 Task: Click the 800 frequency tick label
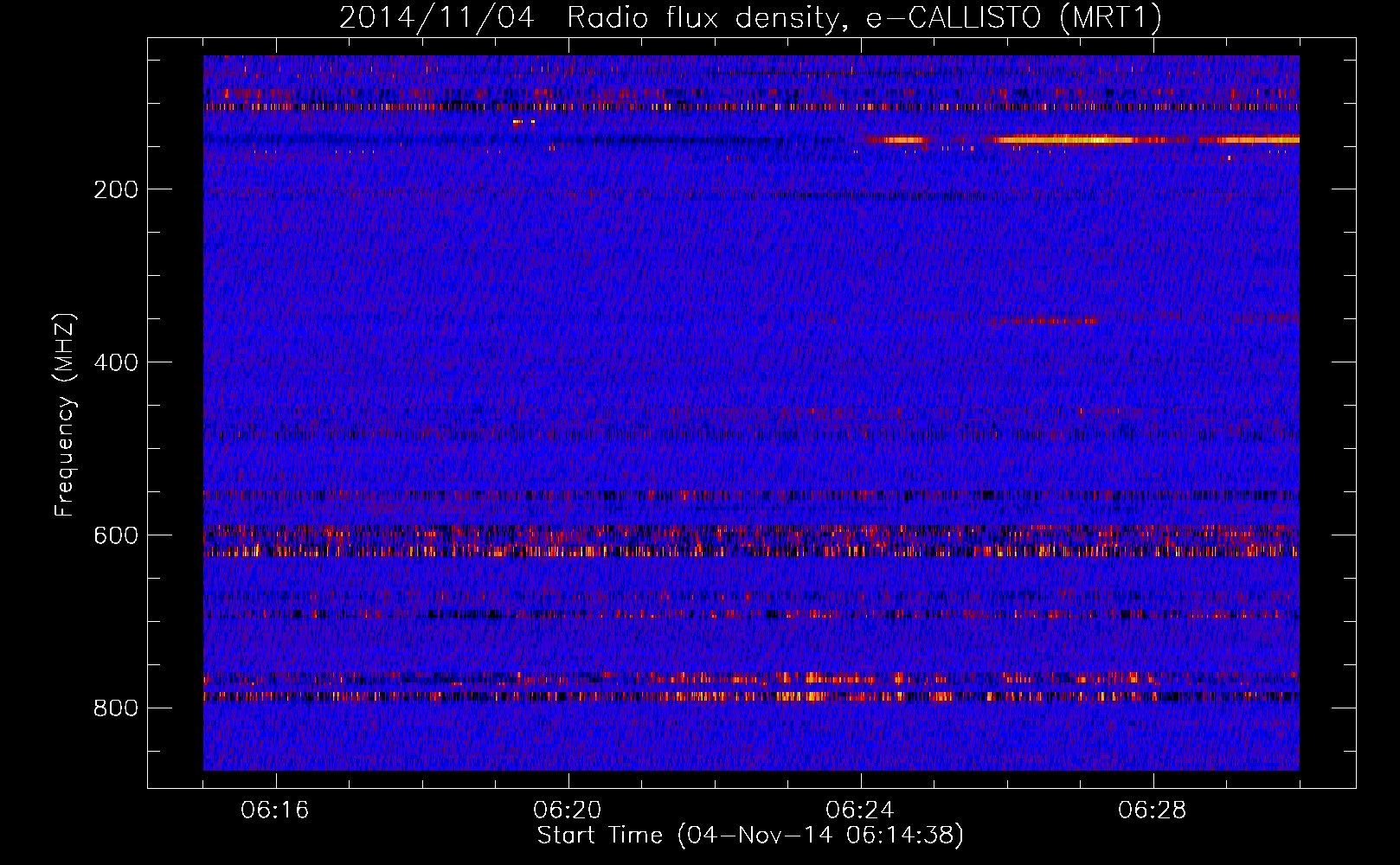click(116, 708)
